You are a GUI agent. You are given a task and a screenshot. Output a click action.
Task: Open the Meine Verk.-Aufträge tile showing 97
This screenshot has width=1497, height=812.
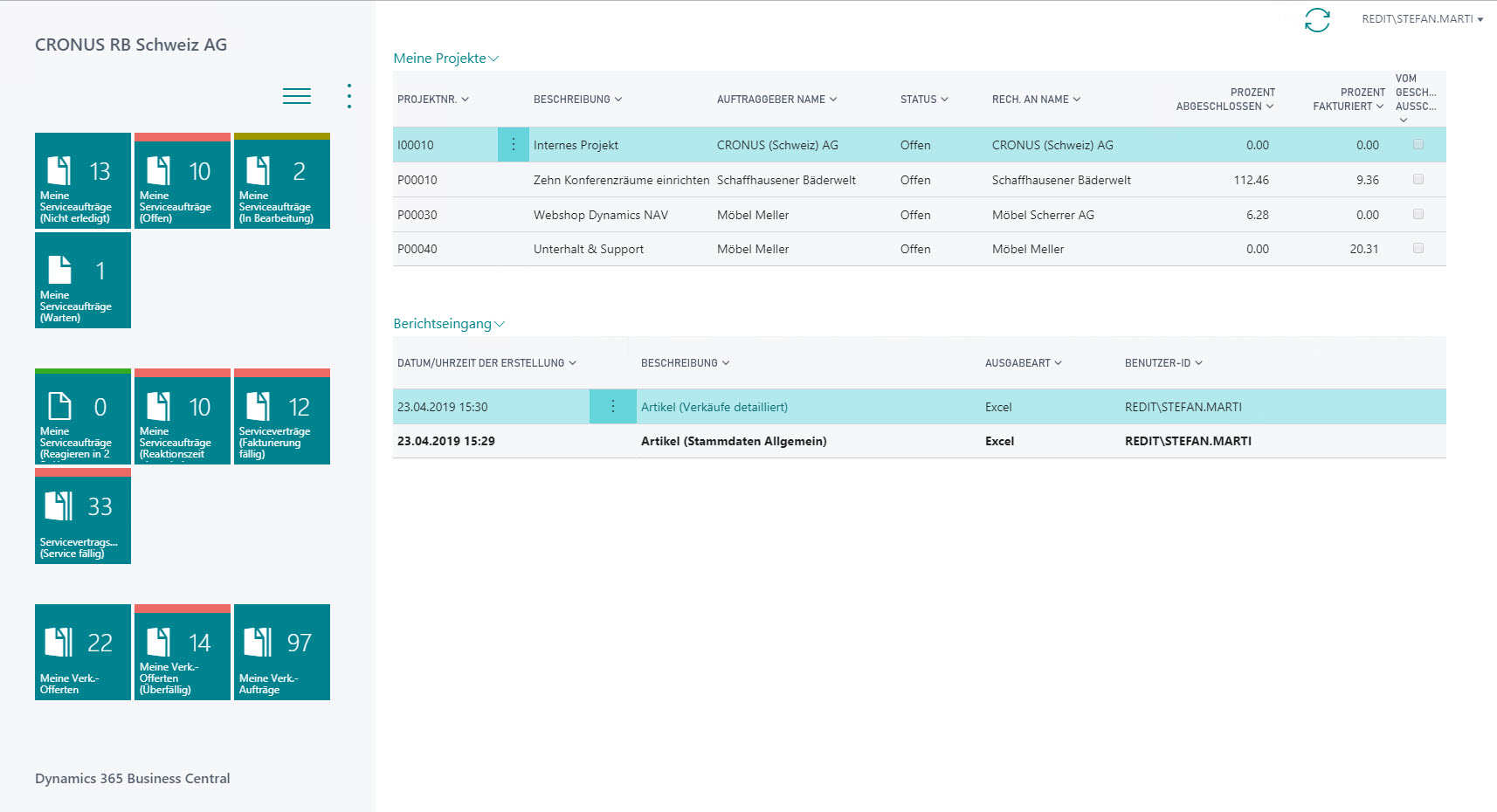(282, 652)
